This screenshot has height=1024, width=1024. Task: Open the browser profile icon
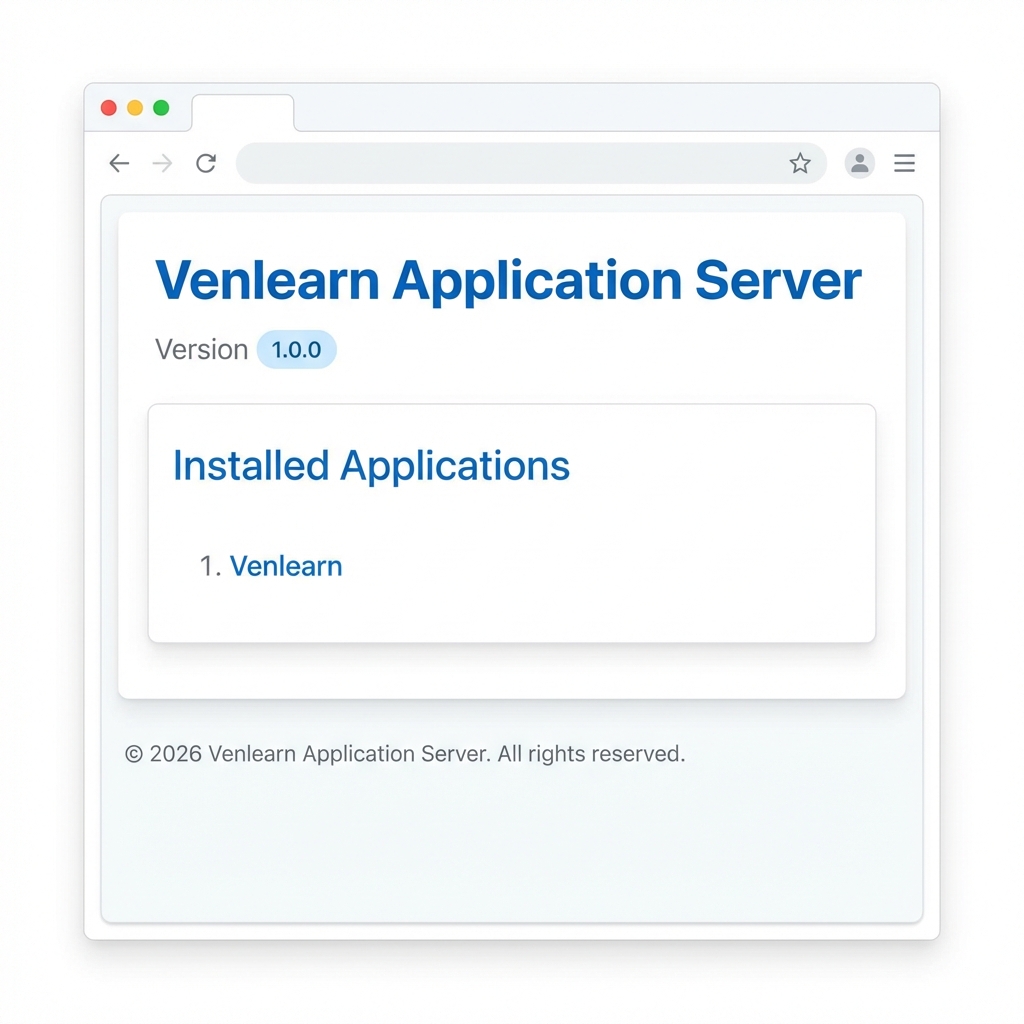(860, 163)
